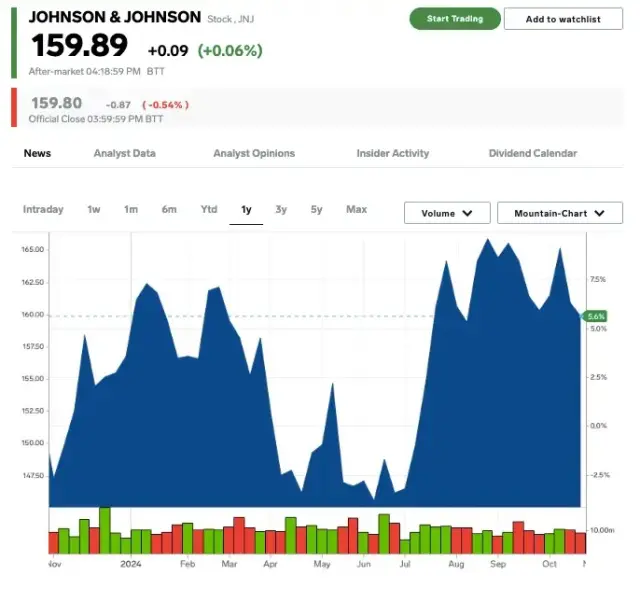Select the 1y chart range
The image size is (640, 589).
246,209
